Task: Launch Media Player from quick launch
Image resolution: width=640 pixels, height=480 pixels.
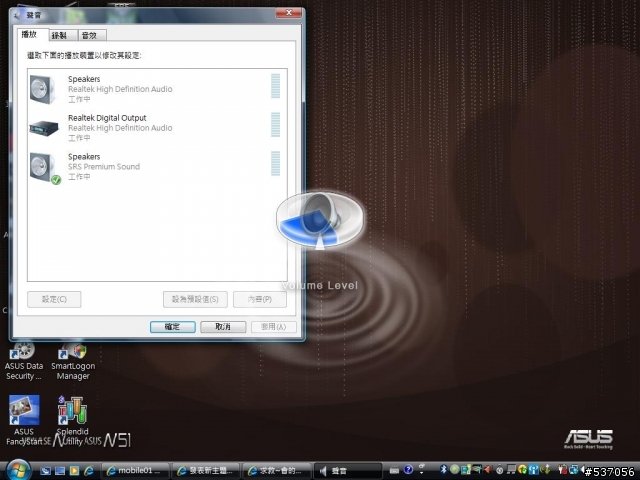Action: [x=74, y=471]
